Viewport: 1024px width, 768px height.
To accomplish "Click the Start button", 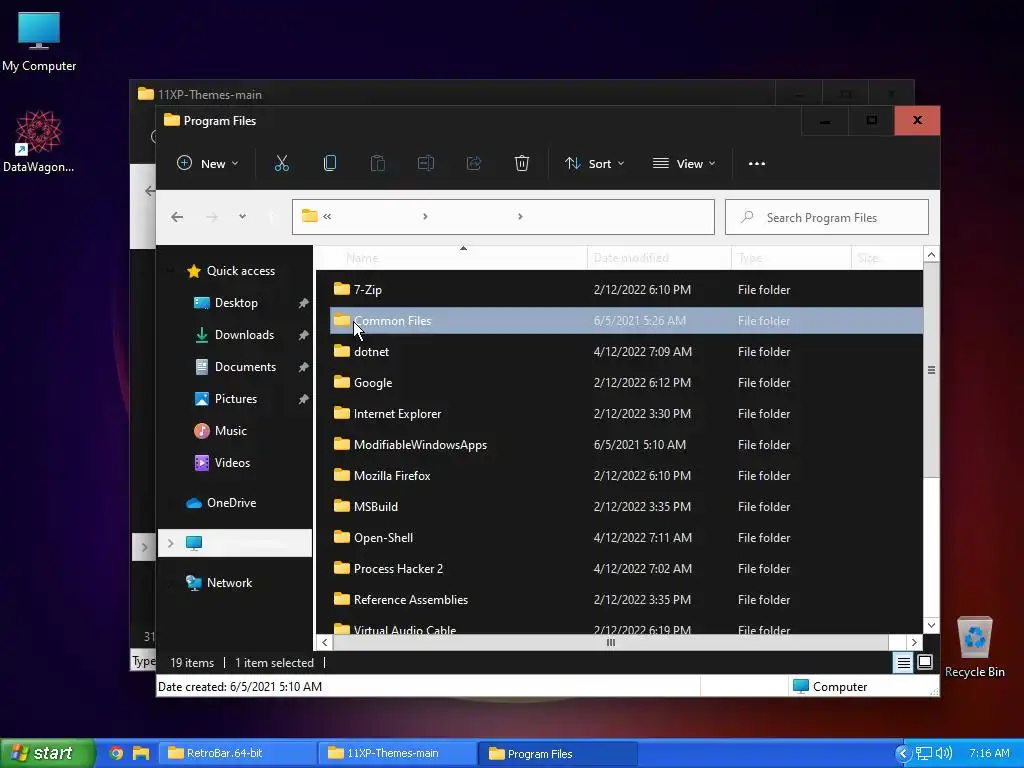I will [x=46, y=753].
